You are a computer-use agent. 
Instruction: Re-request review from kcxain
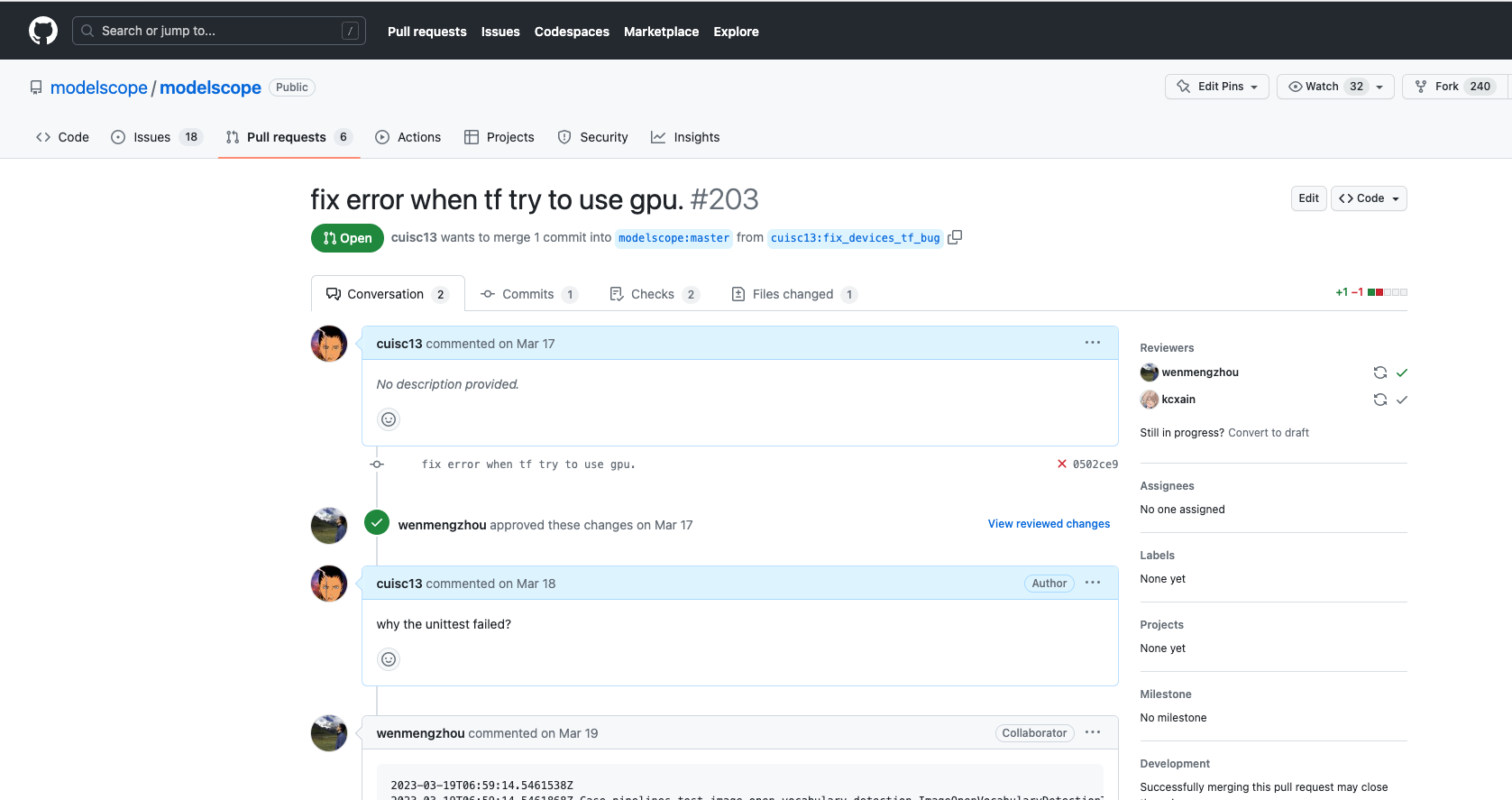coord(1379,400)
